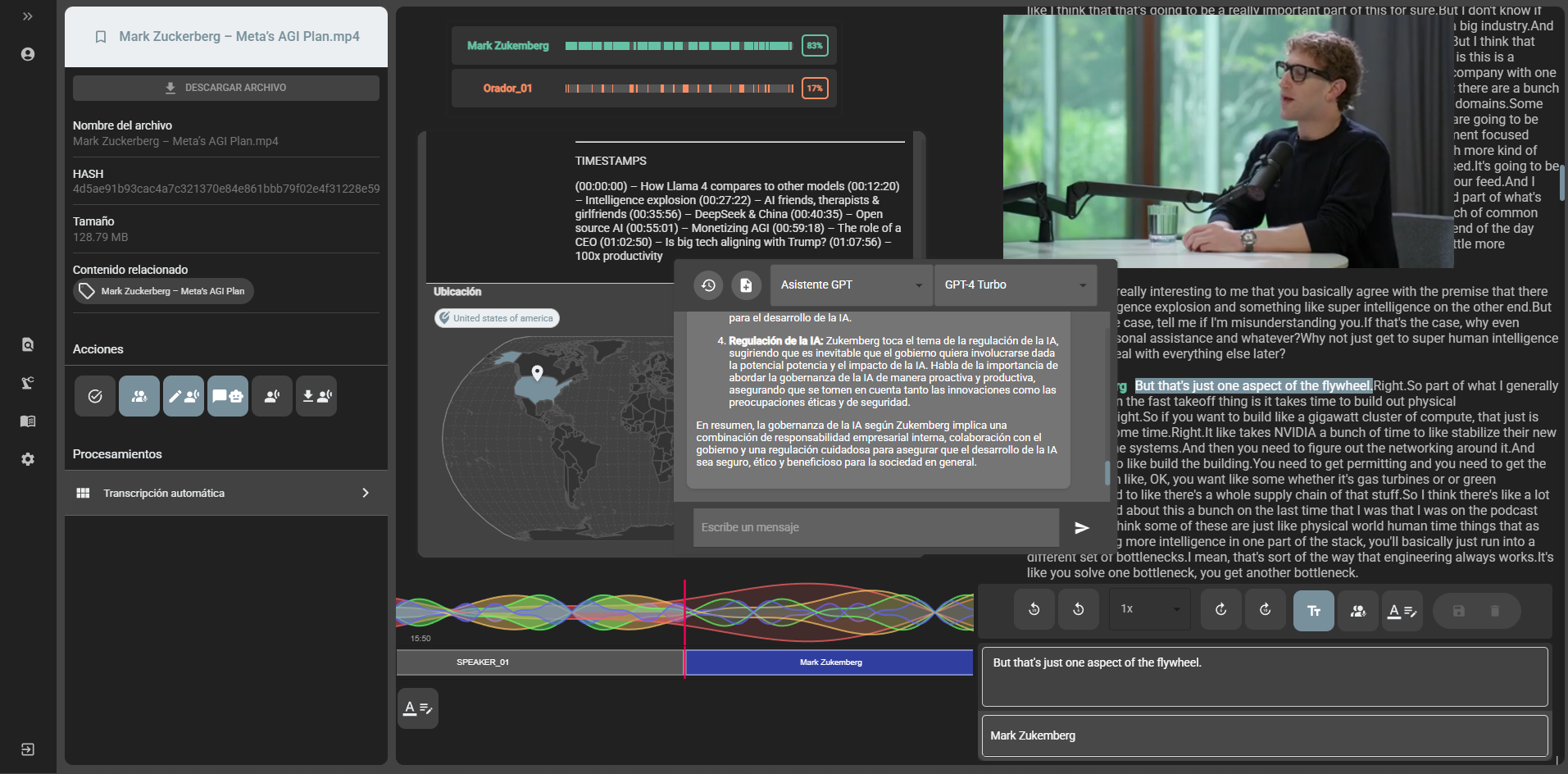The width and height of the screenshot is (1568, 774).
Task: Open the microscope analysis icon in the sidebar
Action: 28,383
